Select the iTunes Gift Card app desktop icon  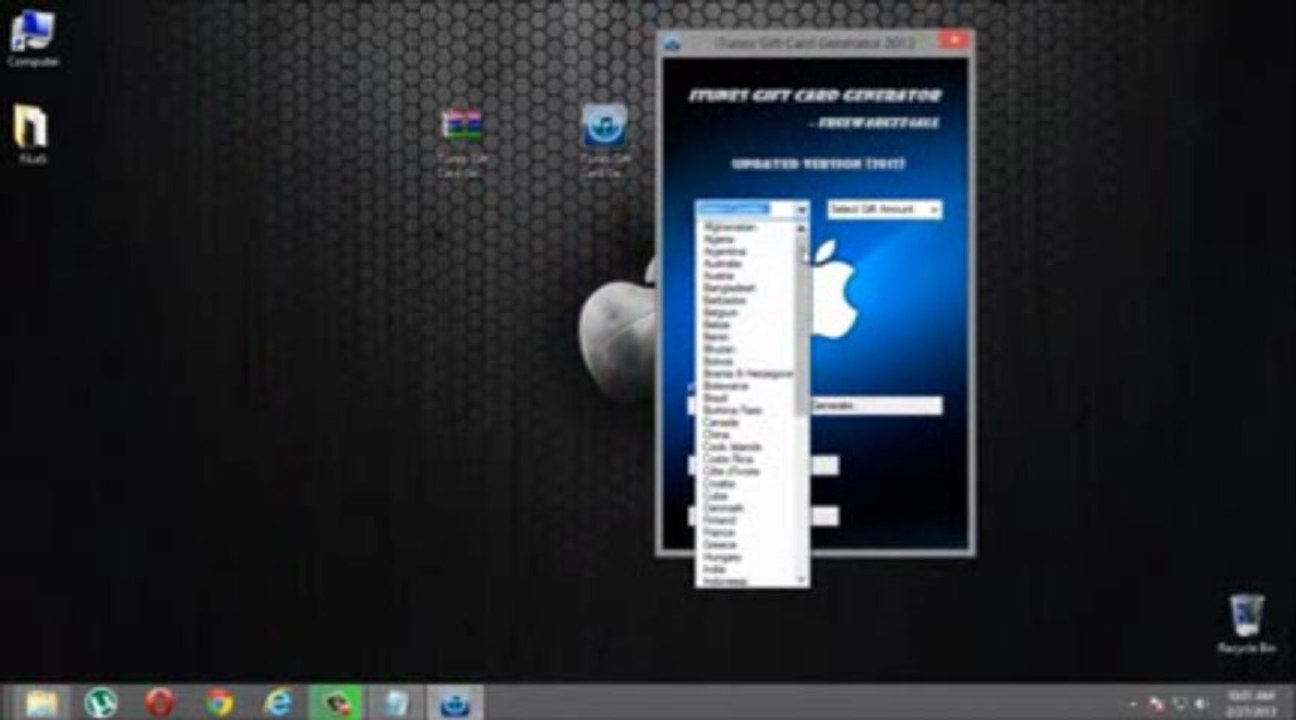tap(605, 141)
